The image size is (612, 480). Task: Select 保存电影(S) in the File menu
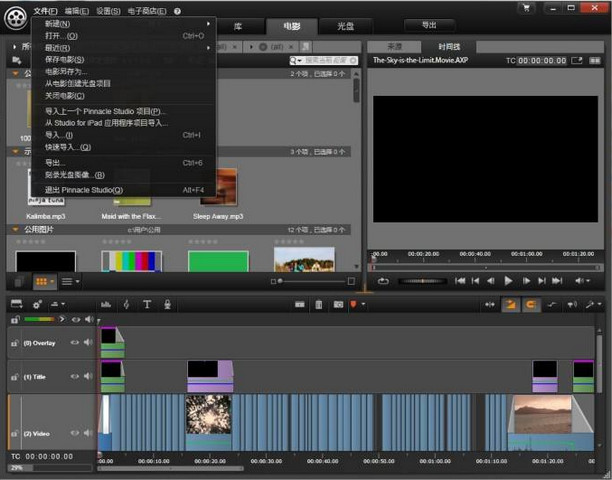tap(65, 59)
